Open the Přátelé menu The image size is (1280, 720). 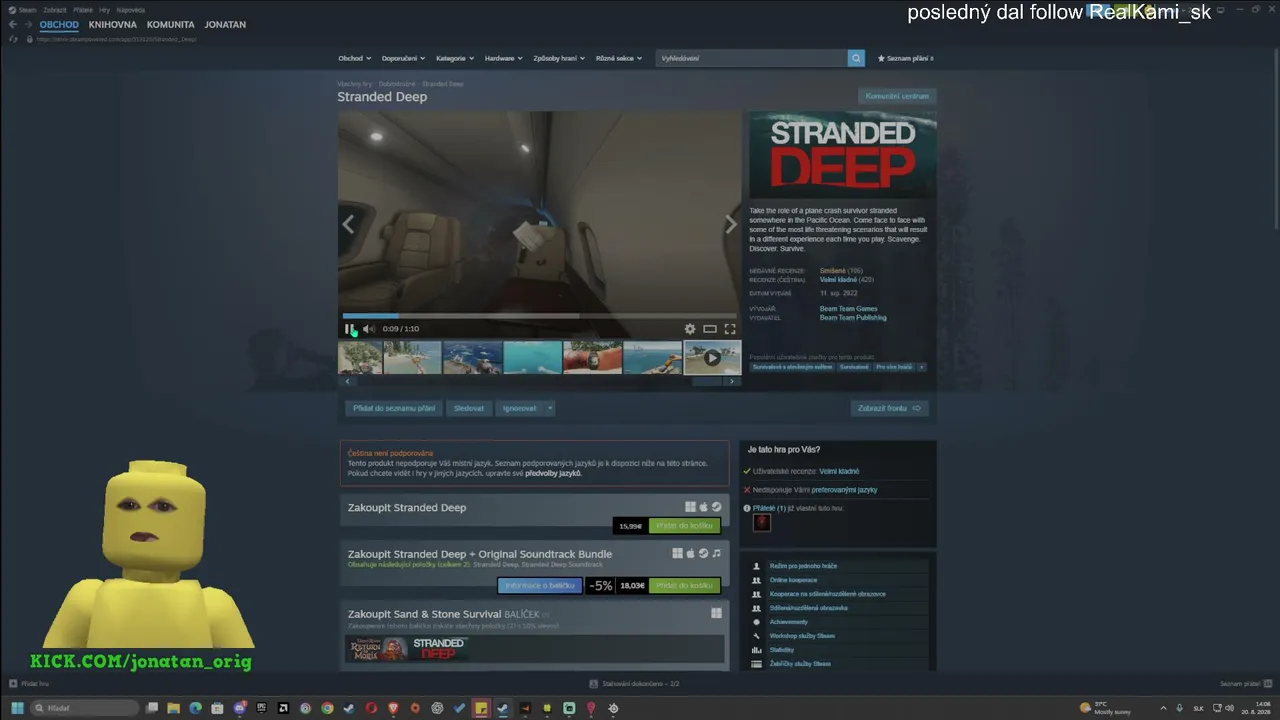point(83,10)
